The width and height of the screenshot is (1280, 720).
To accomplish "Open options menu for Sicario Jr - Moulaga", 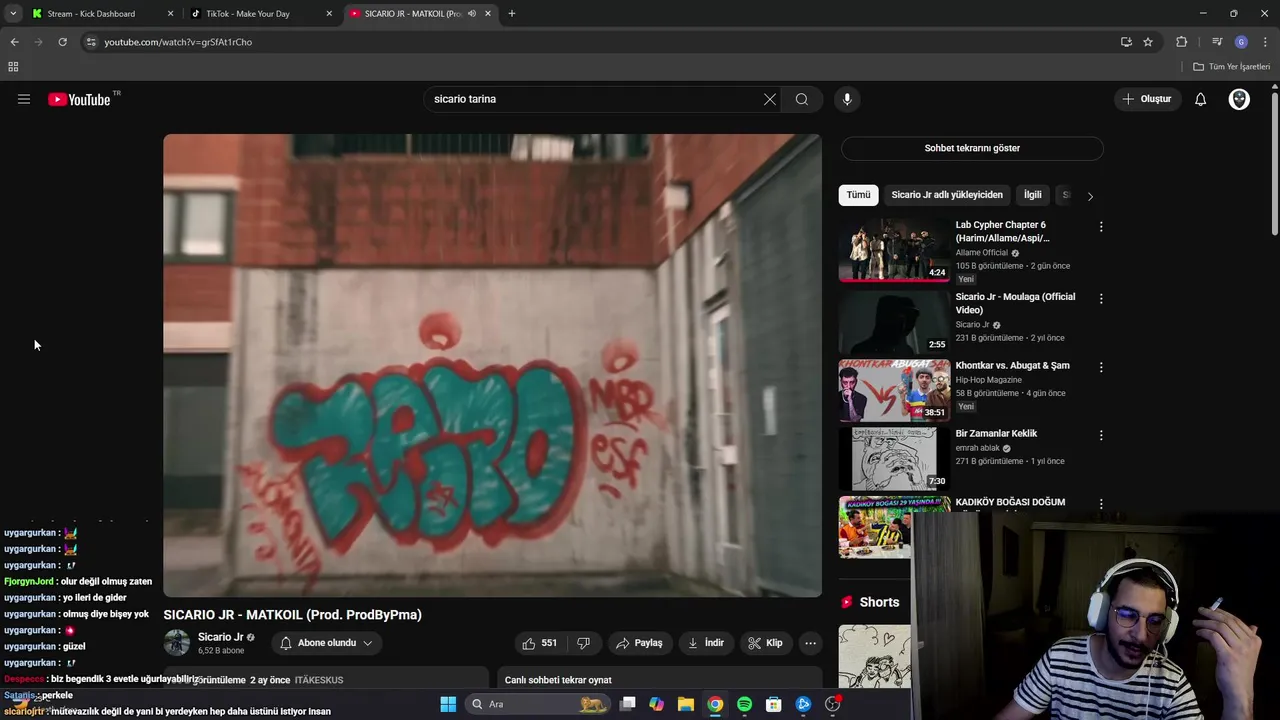I will [x=1101, y=299].
